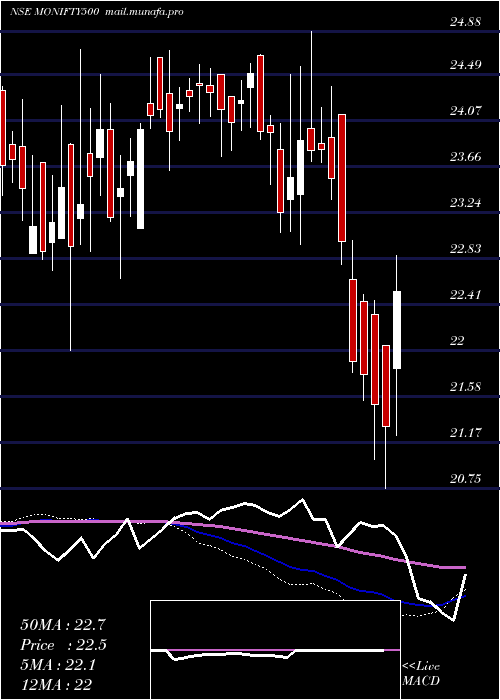Click the NSE MONIFTY500 chart title
This screenshot has width=500, height=700.
click(x=54, y=12)
